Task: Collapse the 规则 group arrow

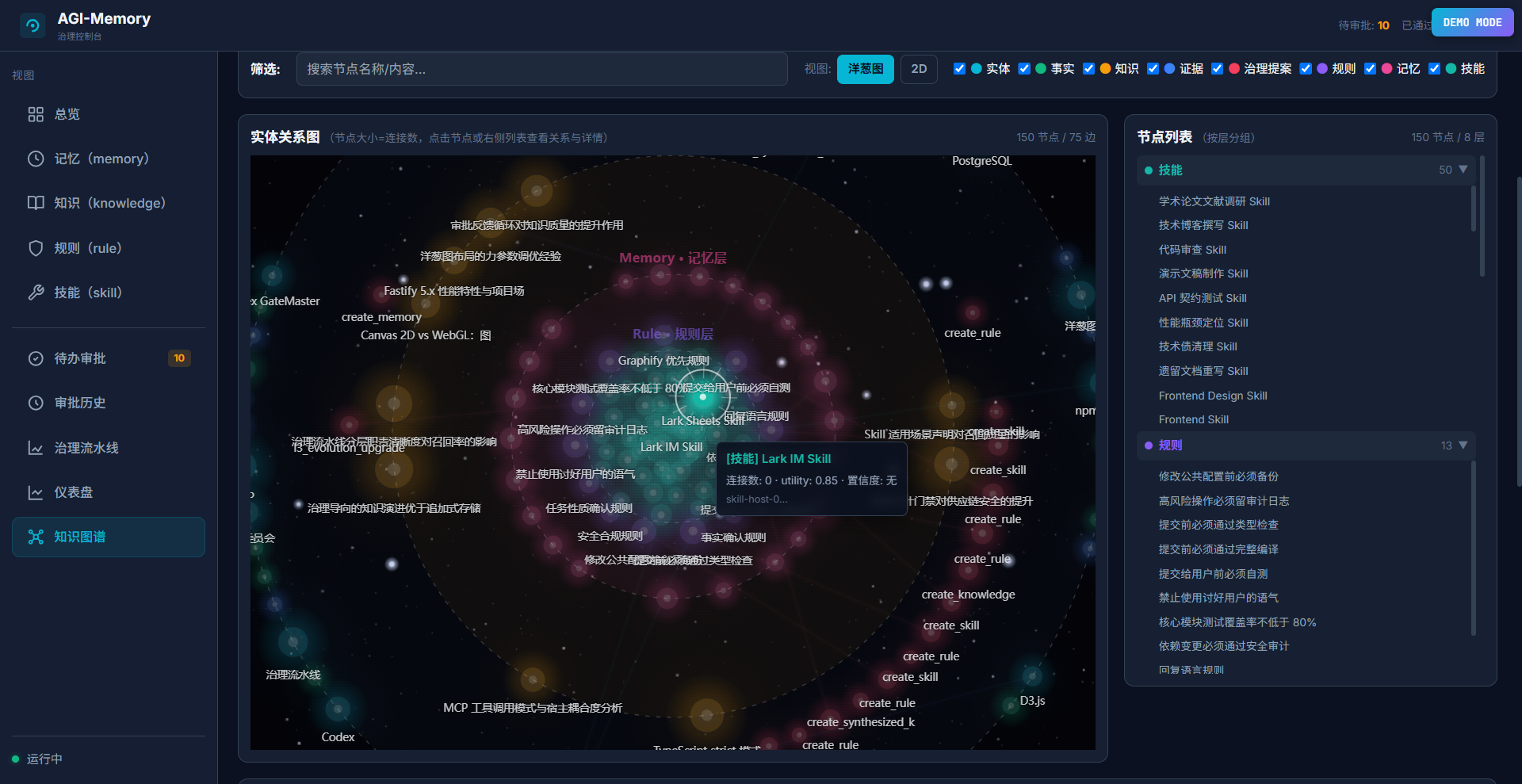Action: (1463, 446)
